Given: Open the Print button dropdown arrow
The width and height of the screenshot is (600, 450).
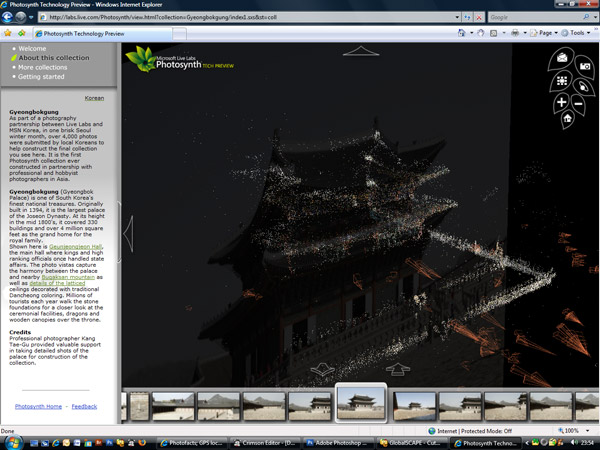Looking at the screenshot, I should coord(525,33).
